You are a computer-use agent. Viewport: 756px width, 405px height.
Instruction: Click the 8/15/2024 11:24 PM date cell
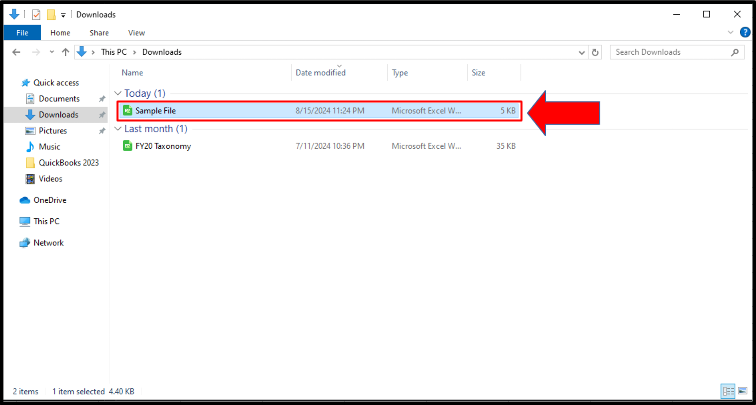[330, 111]
